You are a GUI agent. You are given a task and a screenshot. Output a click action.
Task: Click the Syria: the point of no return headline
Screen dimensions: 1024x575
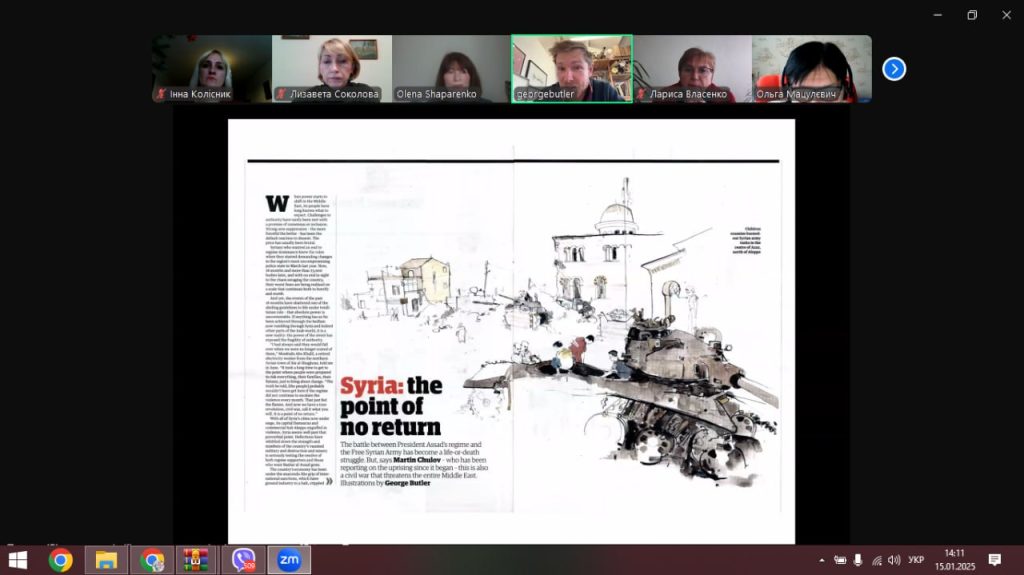tap(391, 406)
